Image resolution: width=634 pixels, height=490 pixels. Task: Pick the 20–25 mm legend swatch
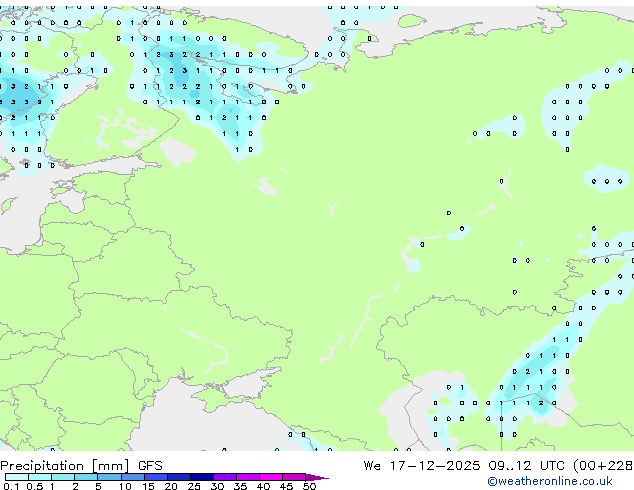click(x=178, y=477)
